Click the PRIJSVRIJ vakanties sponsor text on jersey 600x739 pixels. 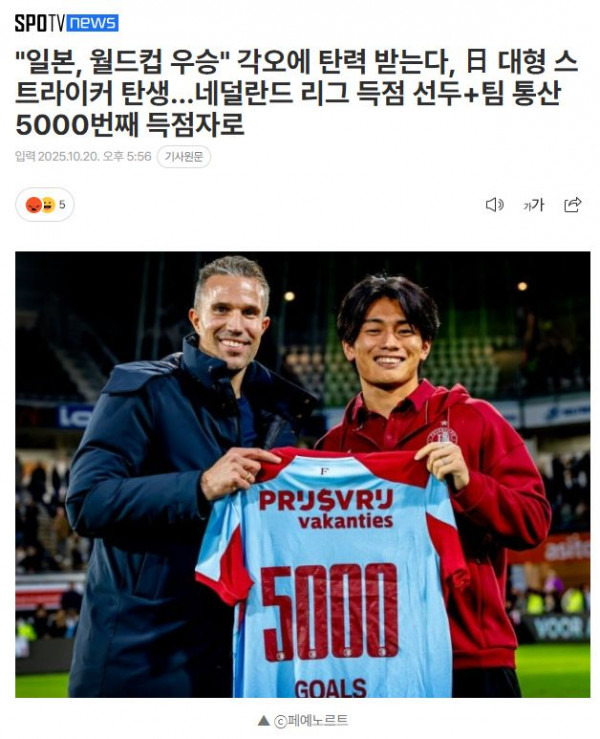[326, 509]
